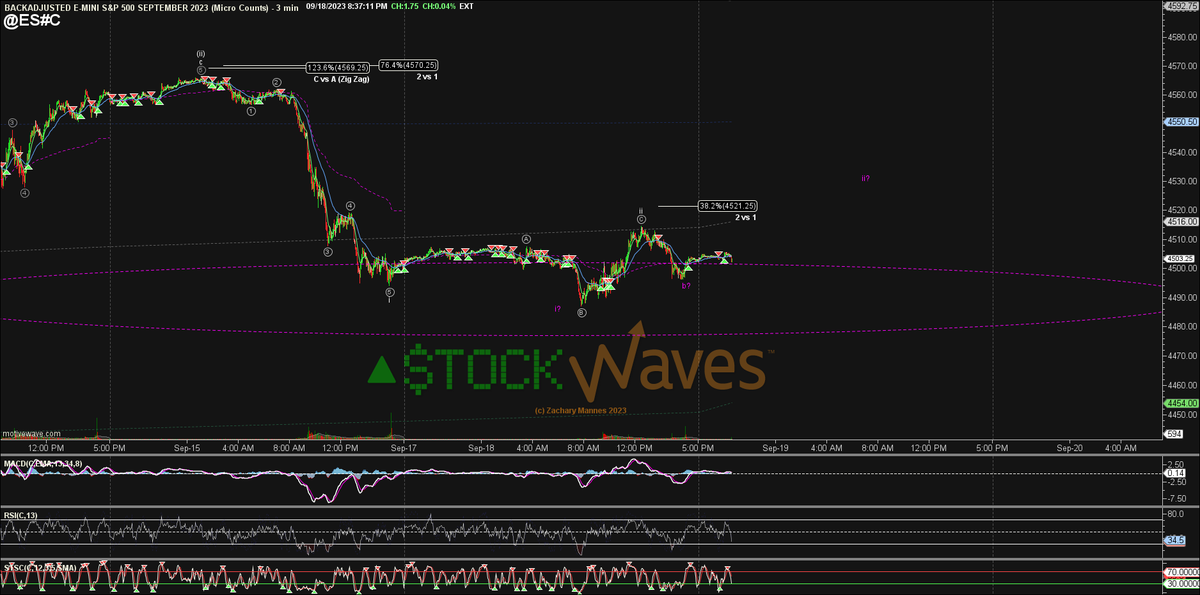Select the circled 1 wave label

[251, 111]
